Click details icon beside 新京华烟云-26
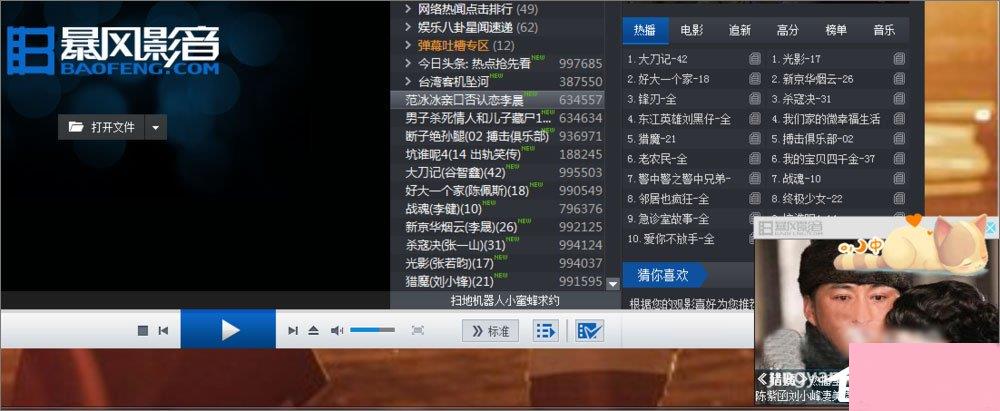Image resolution: width=1000 pixels, height=411 pixels. [899, 79]
